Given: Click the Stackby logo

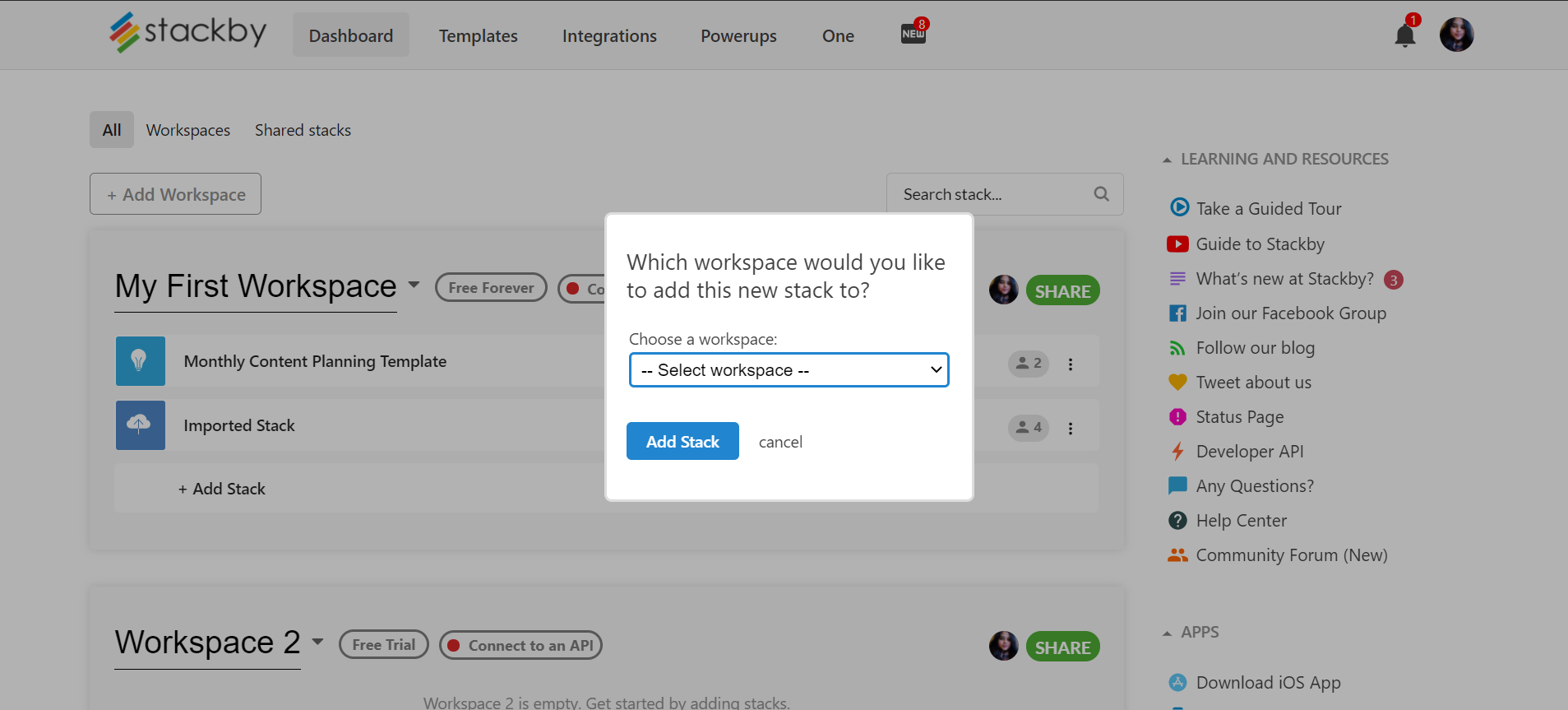Looking at the screenshot, I should (188, 33).
